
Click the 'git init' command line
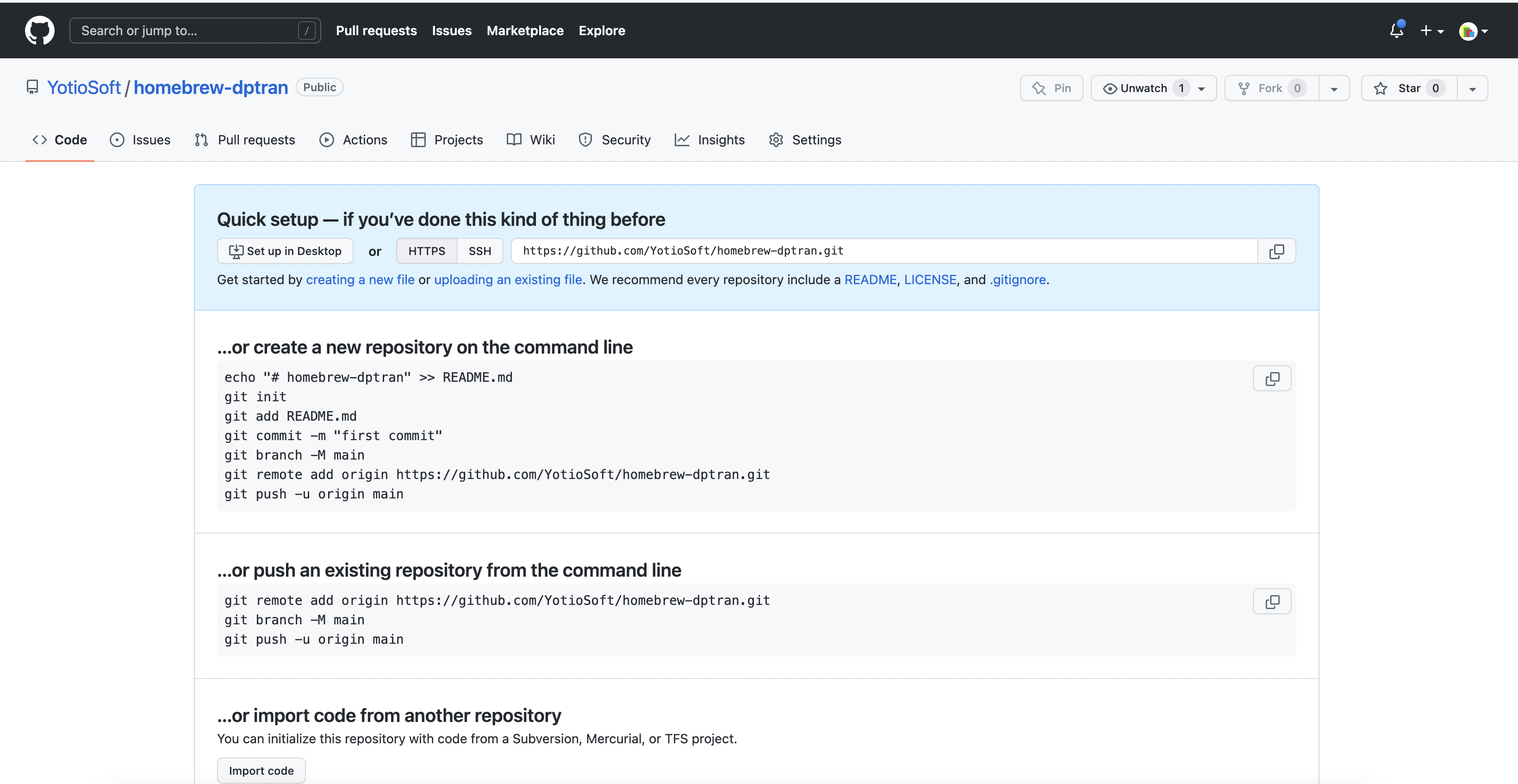255,397
